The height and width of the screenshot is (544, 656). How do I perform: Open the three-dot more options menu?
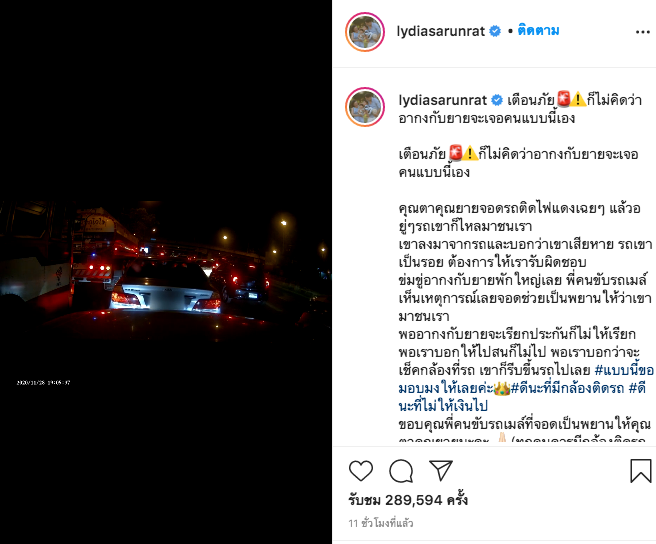point(642,32)
